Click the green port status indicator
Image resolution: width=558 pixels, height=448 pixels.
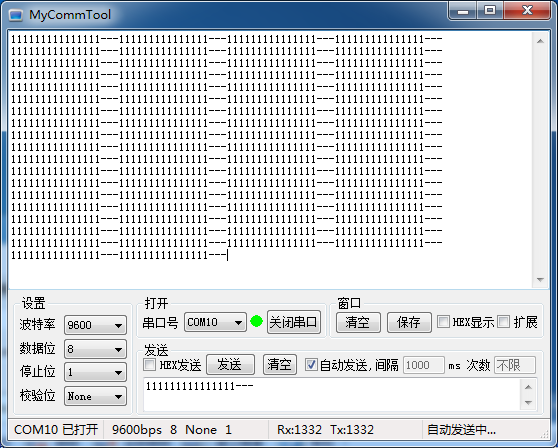(257, 321)
